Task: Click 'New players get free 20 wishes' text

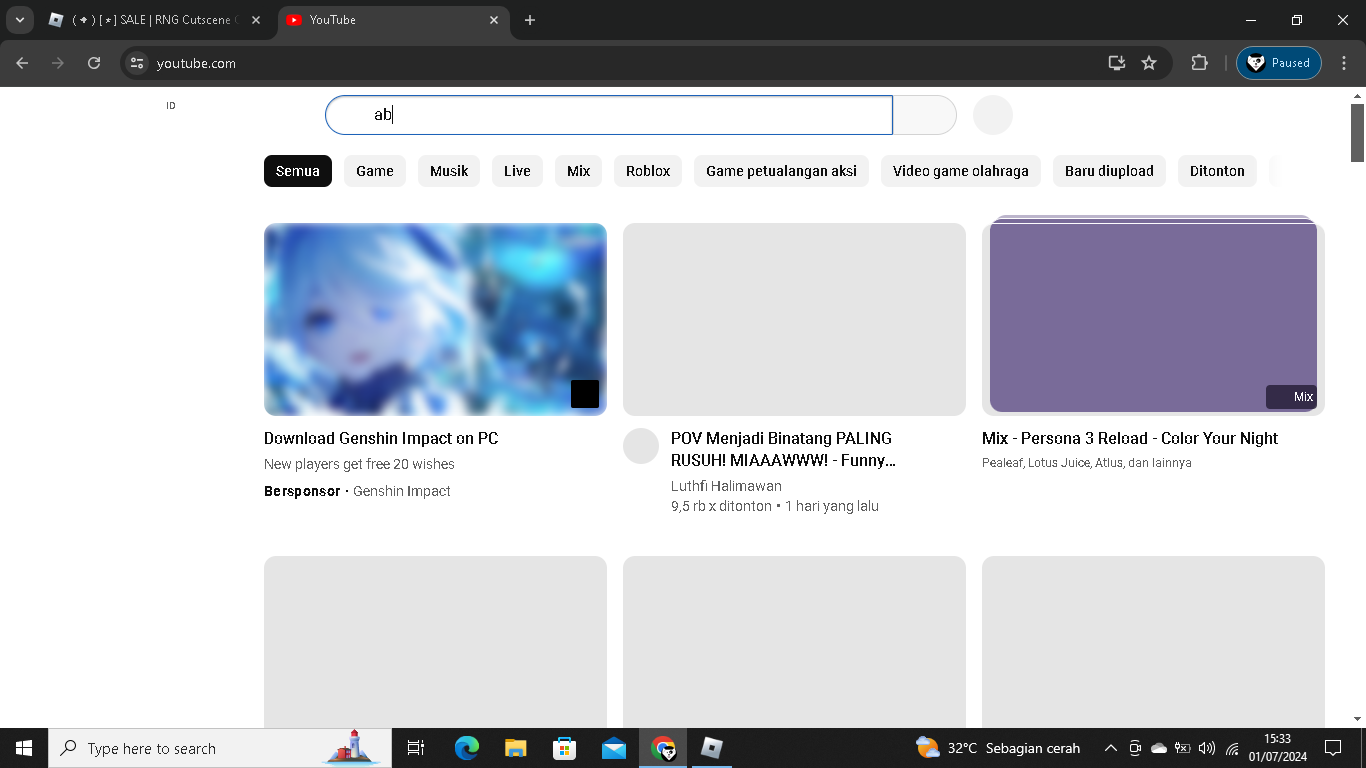Action: click(x=359, y=464)
